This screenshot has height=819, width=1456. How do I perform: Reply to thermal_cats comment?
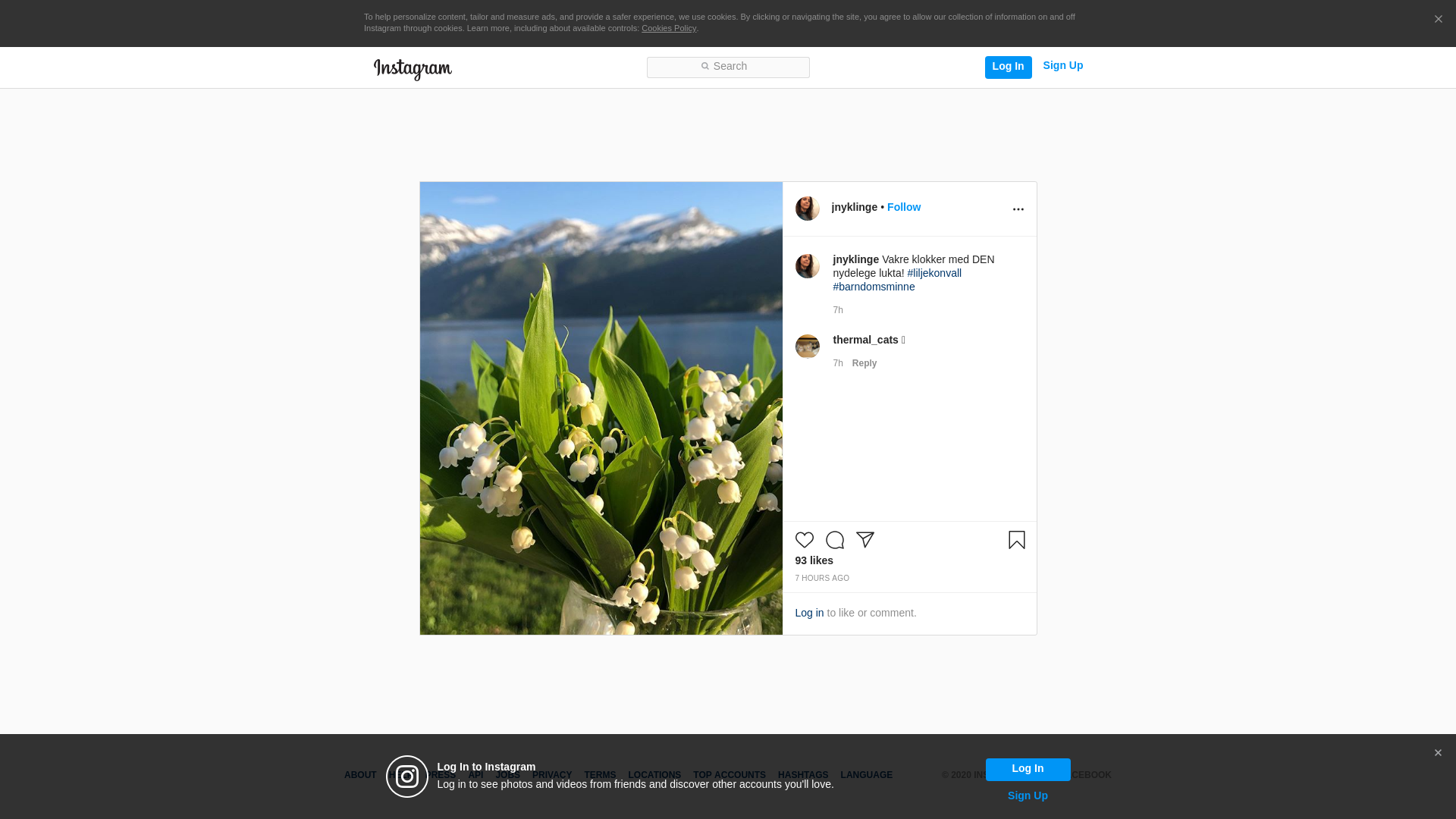[864, 363]
